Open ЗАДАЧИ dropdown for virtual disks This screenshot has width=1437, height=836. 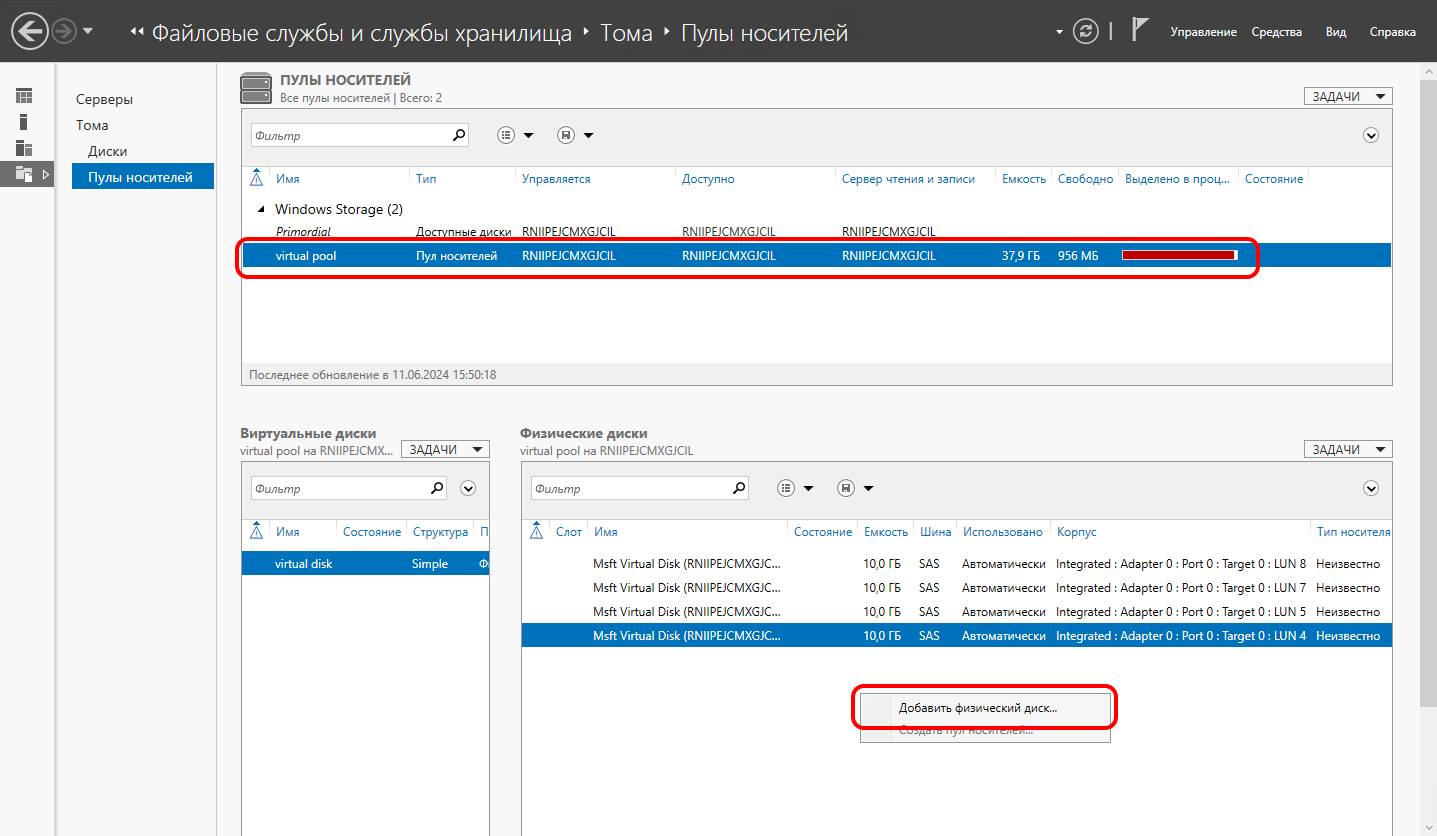point(445,450)
